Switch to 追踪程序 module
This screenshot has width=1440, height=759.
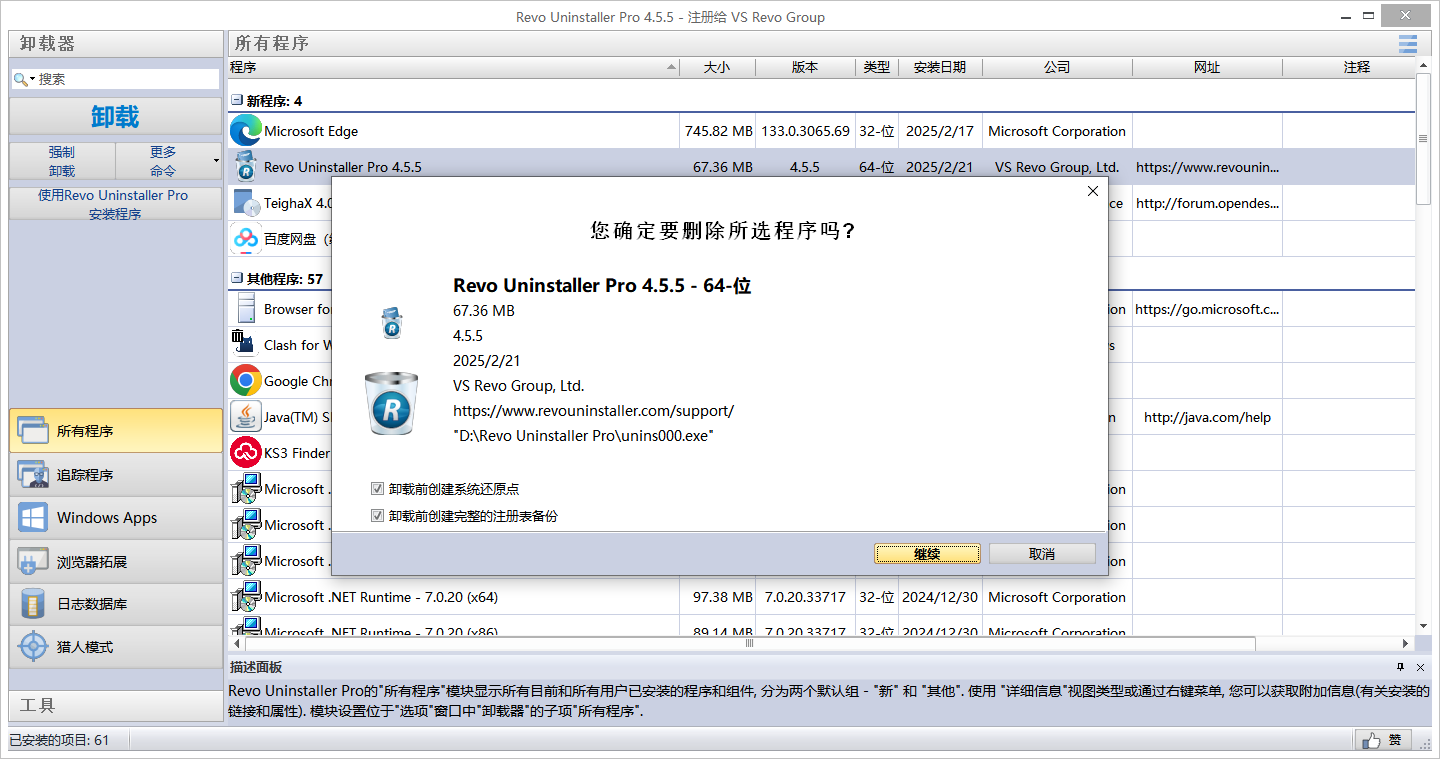[x=116, y=475]
